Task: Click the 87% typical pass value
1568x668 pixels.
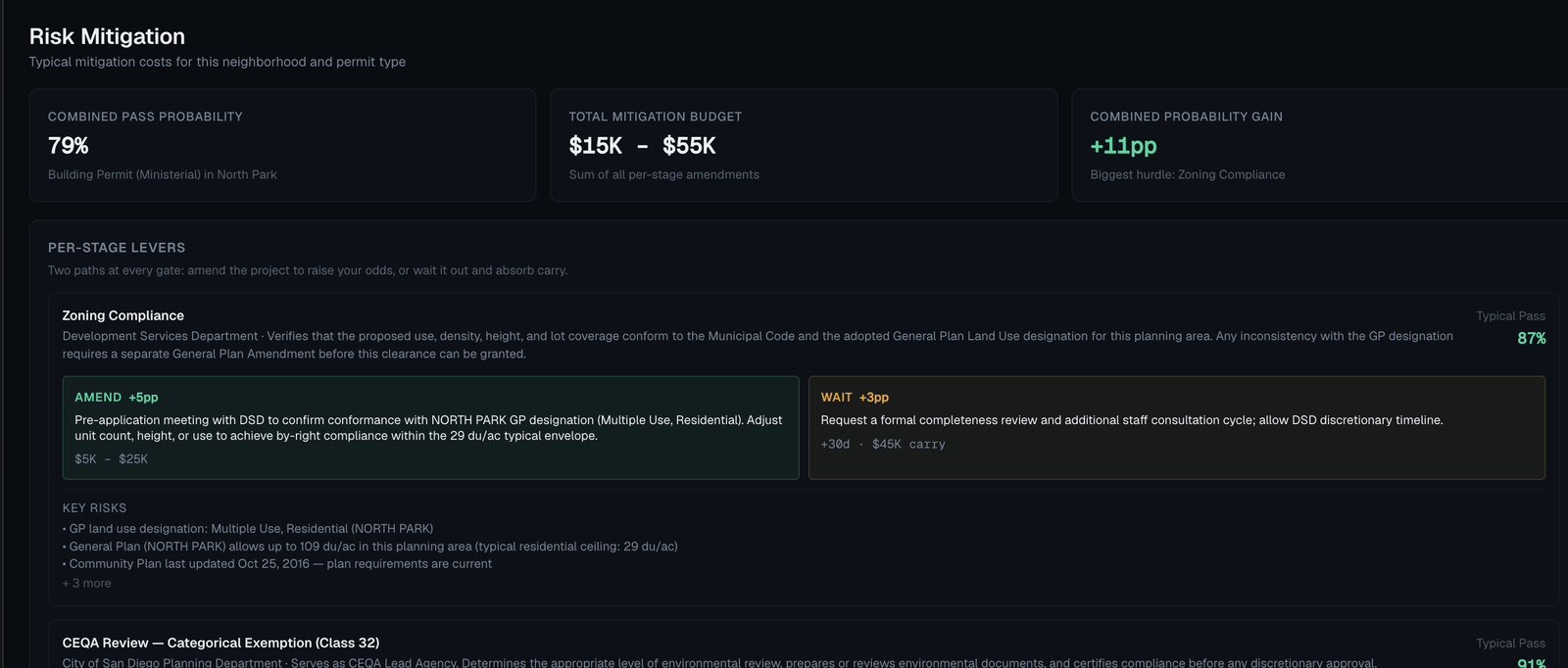Action: coord(1531,338)
